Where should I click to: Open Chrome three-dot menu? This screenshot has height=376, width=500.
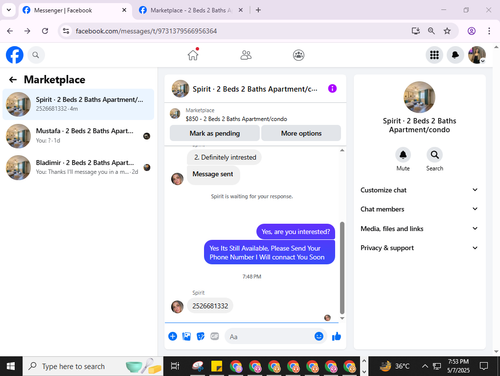(489, 31)
